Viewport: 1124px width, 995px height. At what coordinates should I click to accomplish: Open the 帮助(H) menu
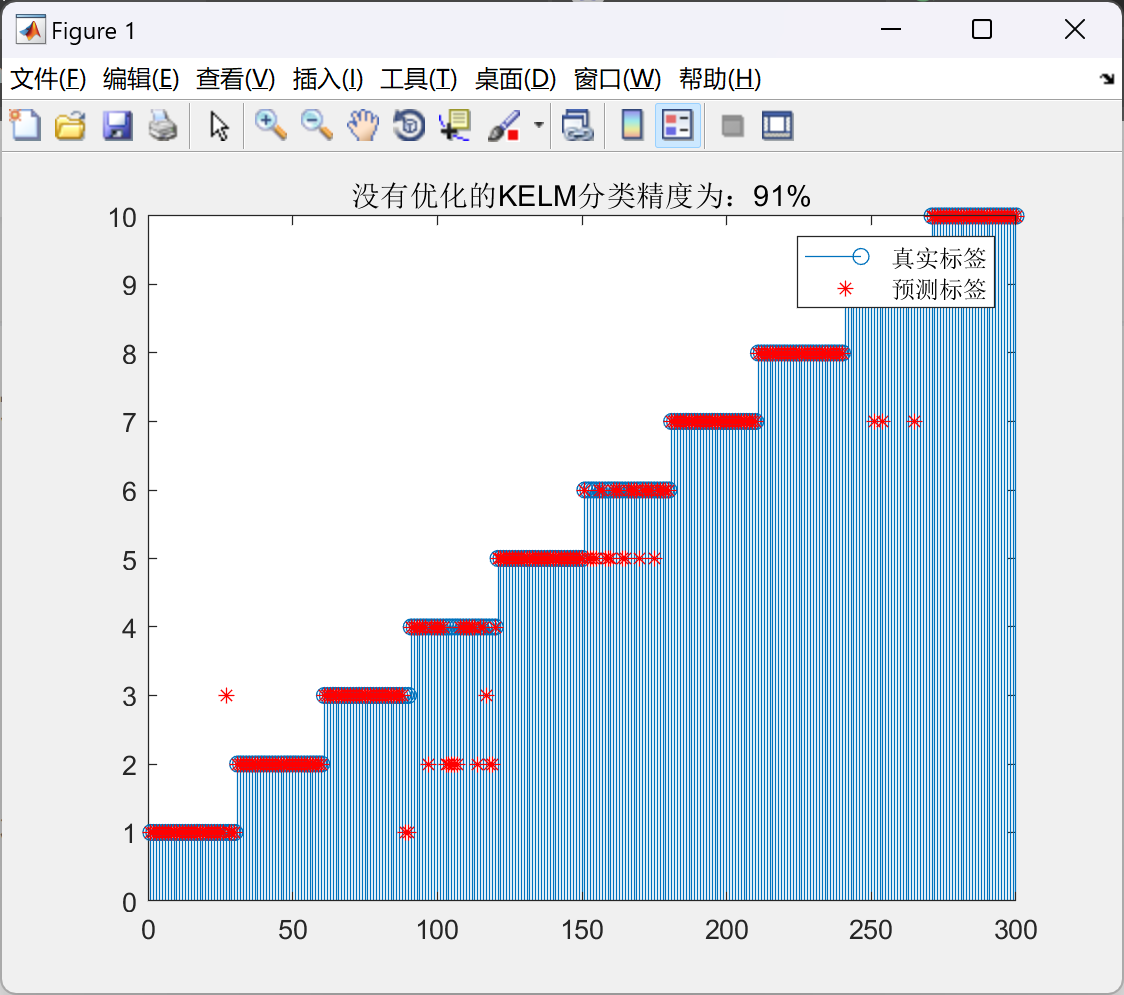(720, 79)
